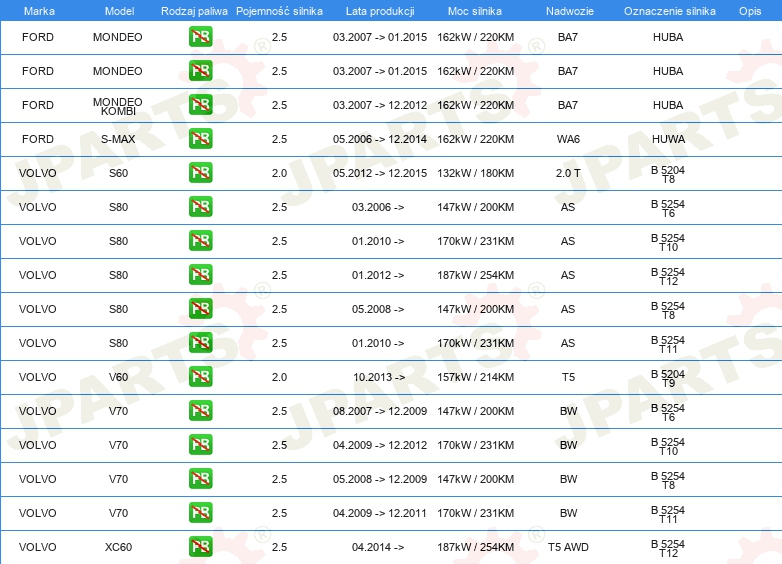Click the fuel icon in the Volvo V60 row
The height and width of the screenshot is (564, 782).
pos(200,377)
